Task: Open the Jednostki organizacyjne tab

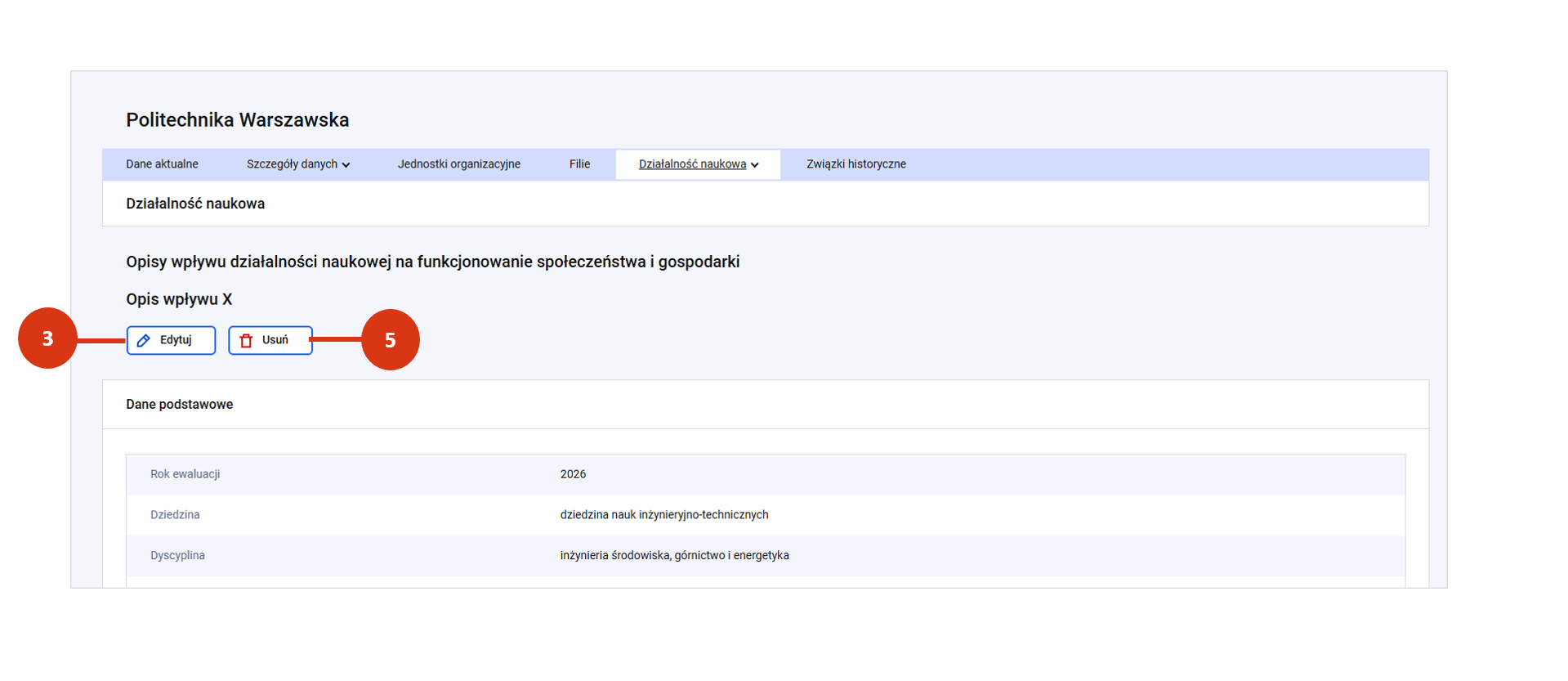Action: 458,164
